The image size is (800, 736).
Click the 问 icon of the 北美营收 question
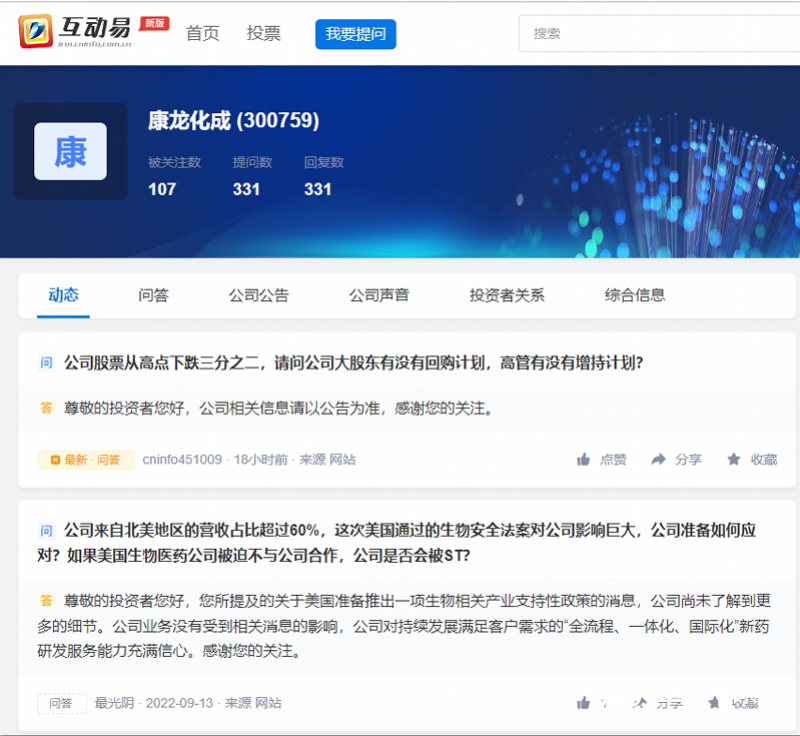click(x=46, y=531)
